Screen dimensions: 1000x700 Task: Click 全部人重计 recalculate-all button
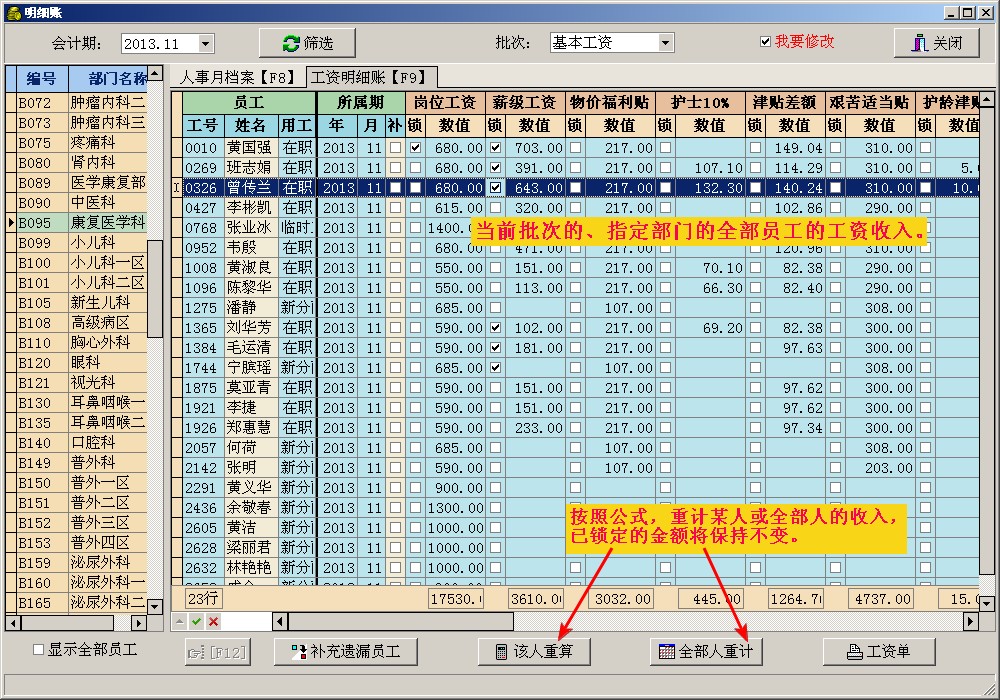[x=706, y=652]
